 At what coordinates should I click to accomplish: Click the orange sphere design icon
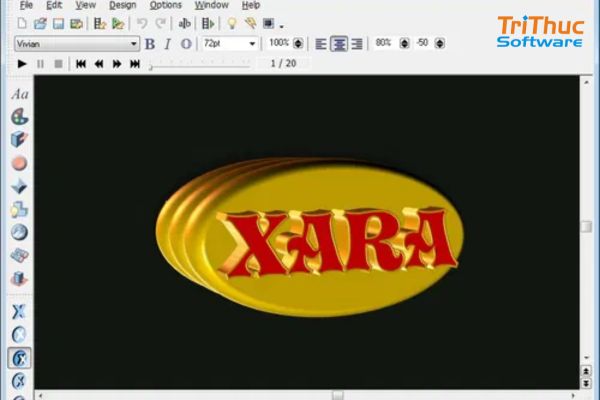[19, 163]
